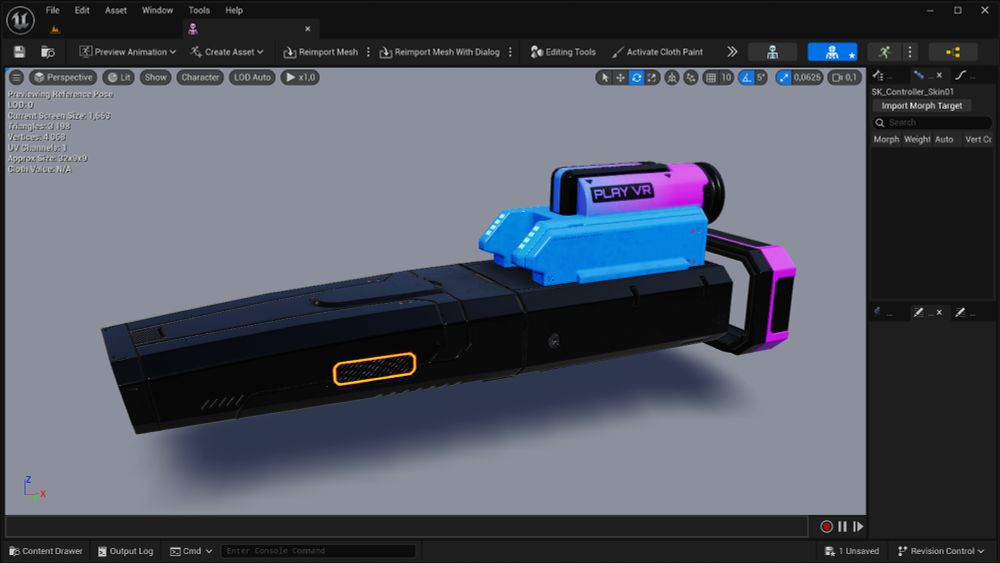Image resolution: width=1000 pixels, height=563 pixels.
Task: Open the File menu
Action: click(52, 10)
